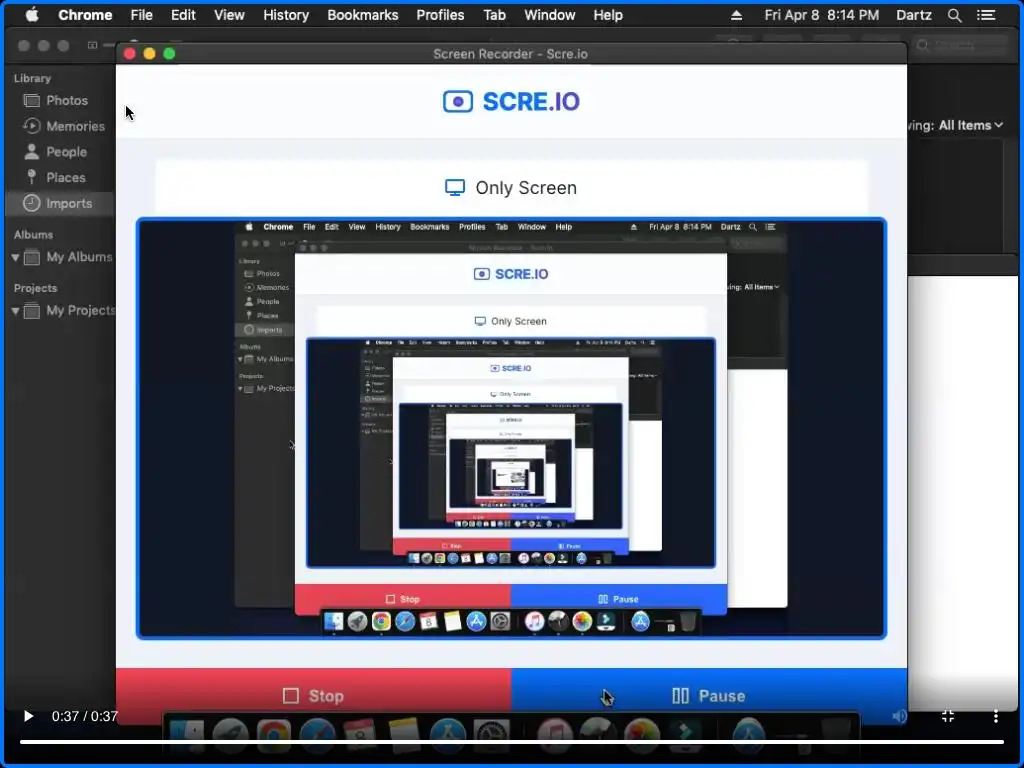Image resolution: width=1024 pixels, height=768 pixels.
Task: Open the Help menu
Action: (x=607, y=14)
